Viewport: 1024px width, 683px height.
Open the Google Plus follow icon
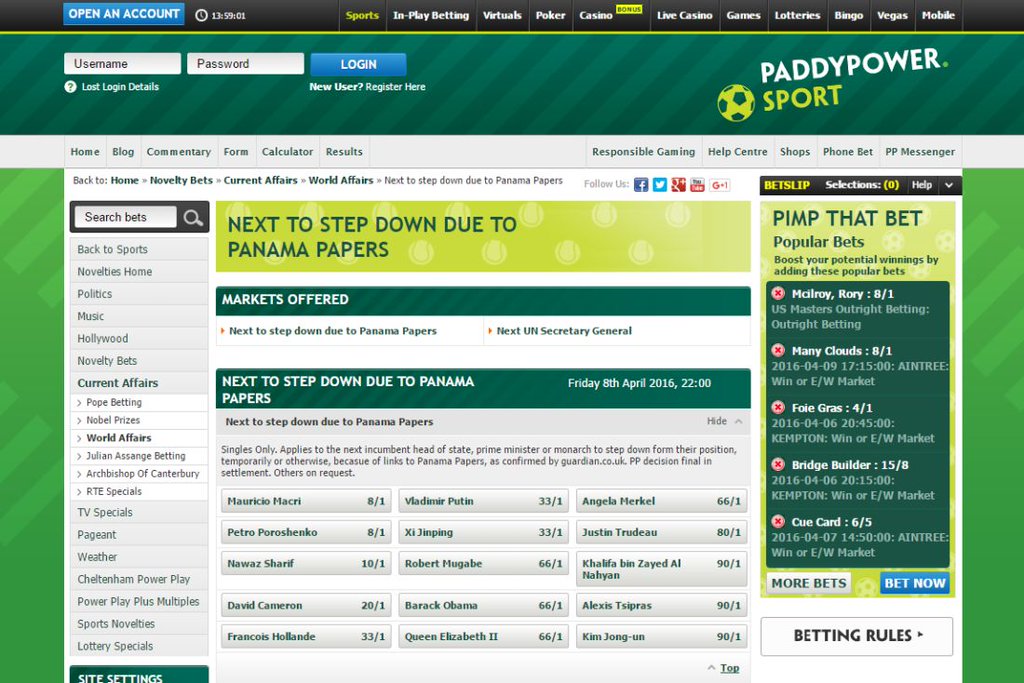[679, 185]
